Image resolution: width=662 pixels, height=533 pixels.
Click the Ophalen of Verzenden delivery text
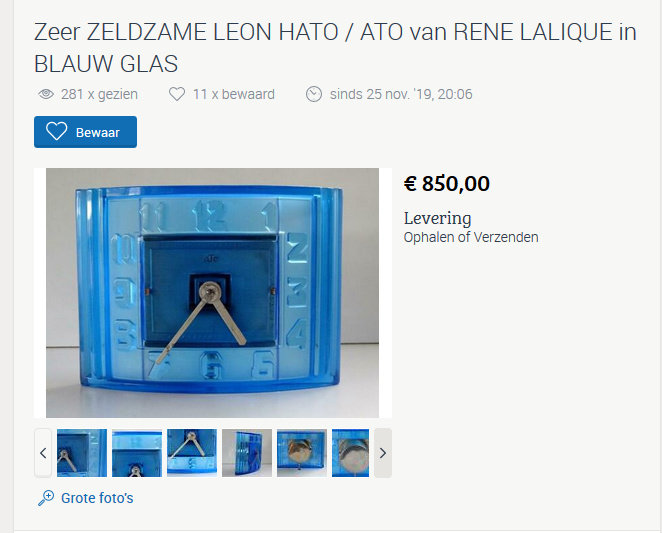click(x=471, y=237)
